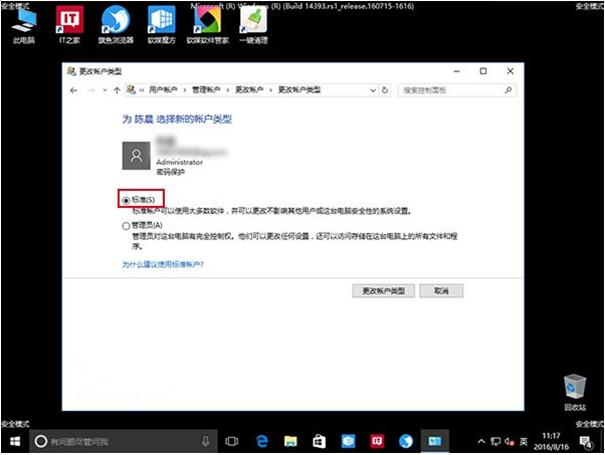Click the Windows Start button
Screen dimensions: 605x455
click(x=14, y=441)
